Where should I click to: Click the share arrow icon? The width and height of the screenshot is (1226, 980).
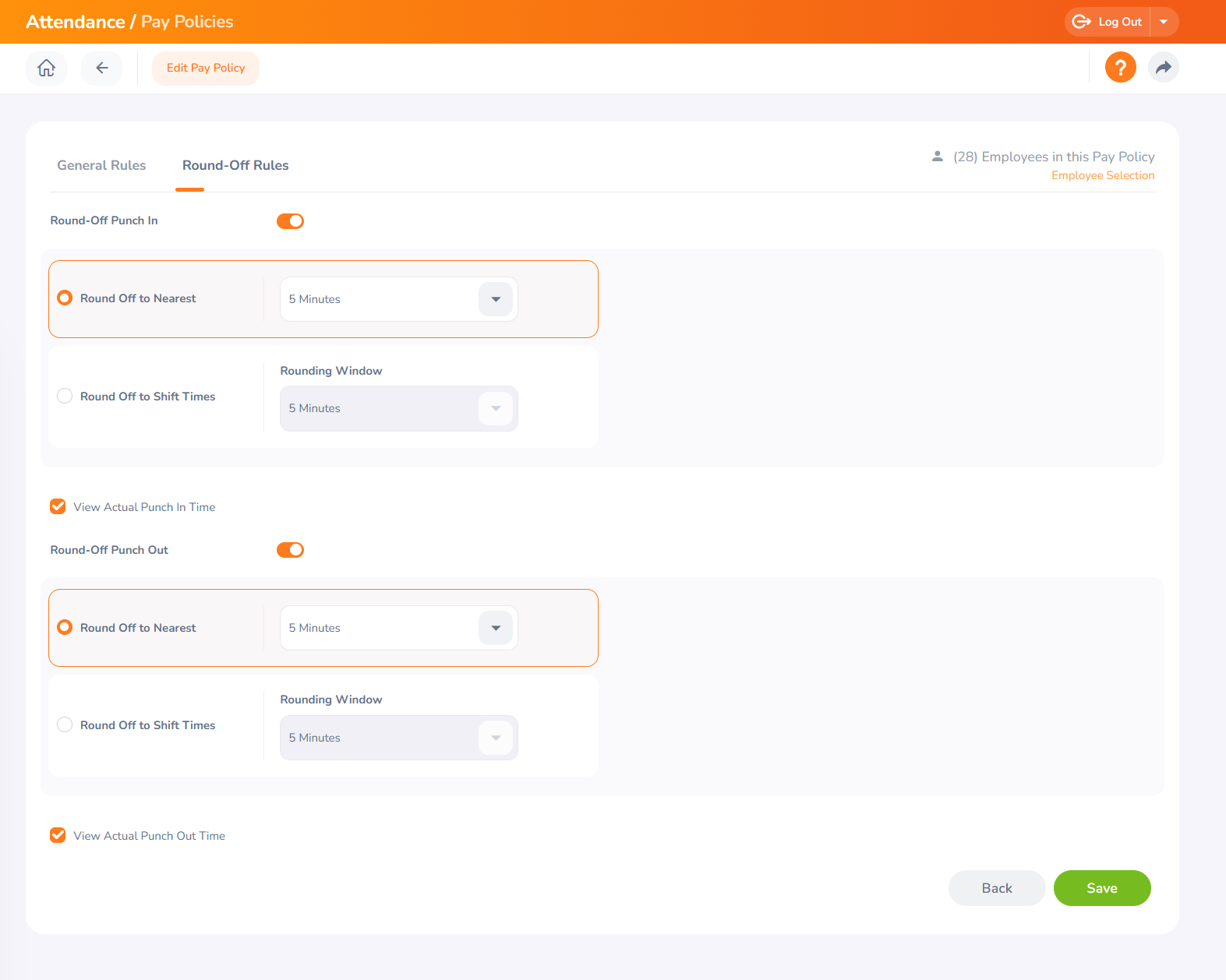click(x=1164, y=68)
